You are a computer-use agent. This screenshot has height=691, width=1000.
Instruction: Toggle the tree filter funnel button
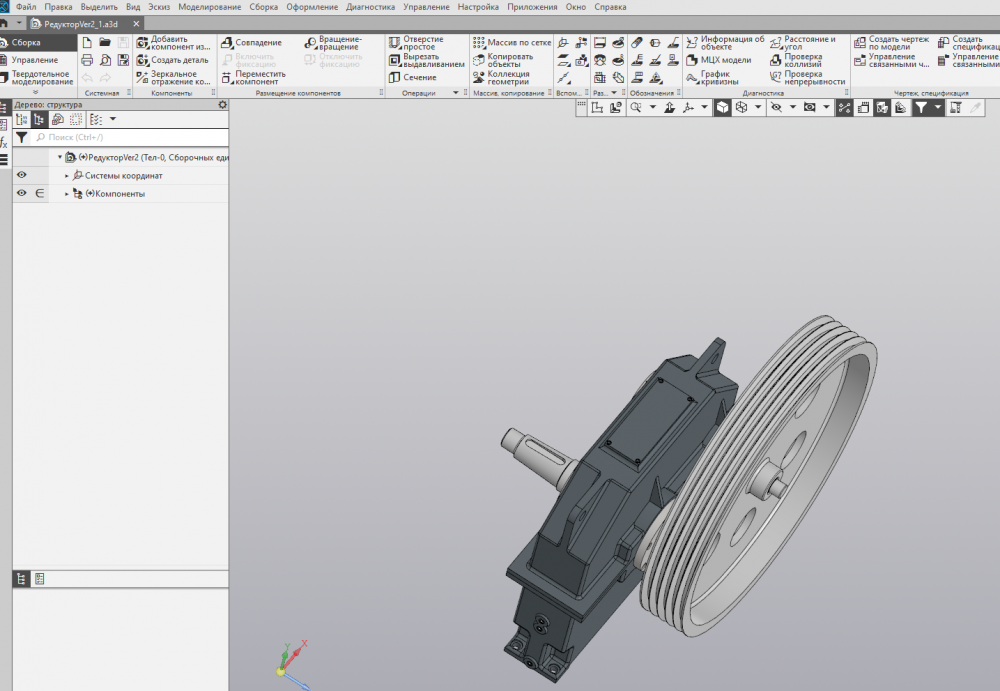(21, 137)
